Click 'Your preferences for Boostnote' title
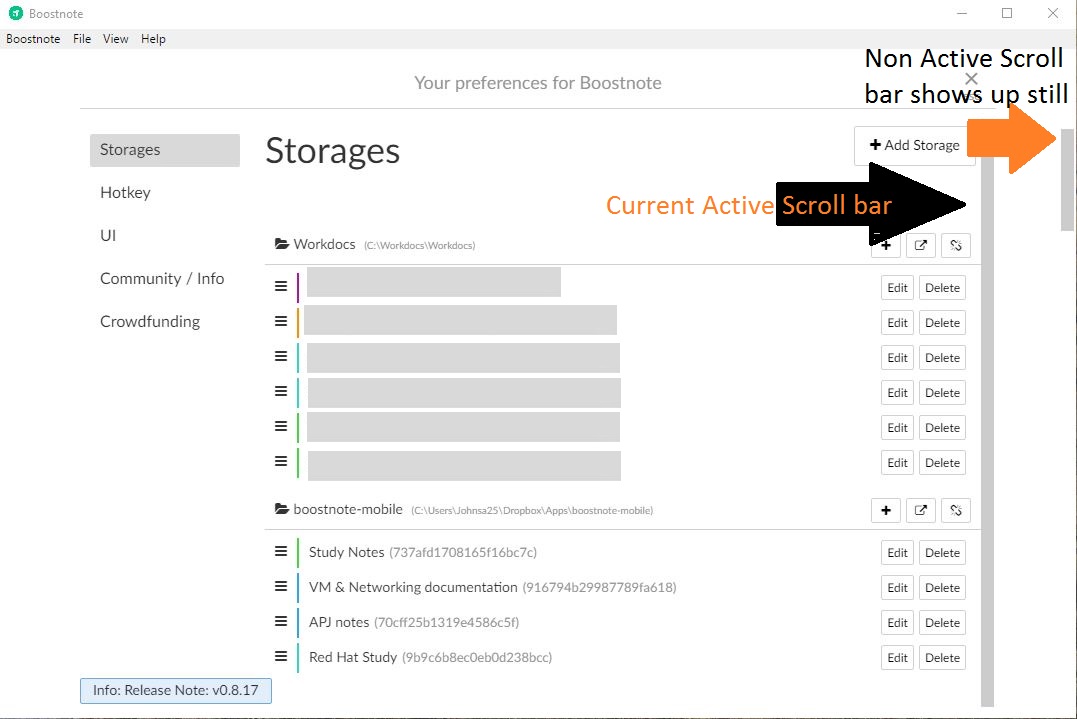Screen dimensions: 1077x719 (538, 83)
